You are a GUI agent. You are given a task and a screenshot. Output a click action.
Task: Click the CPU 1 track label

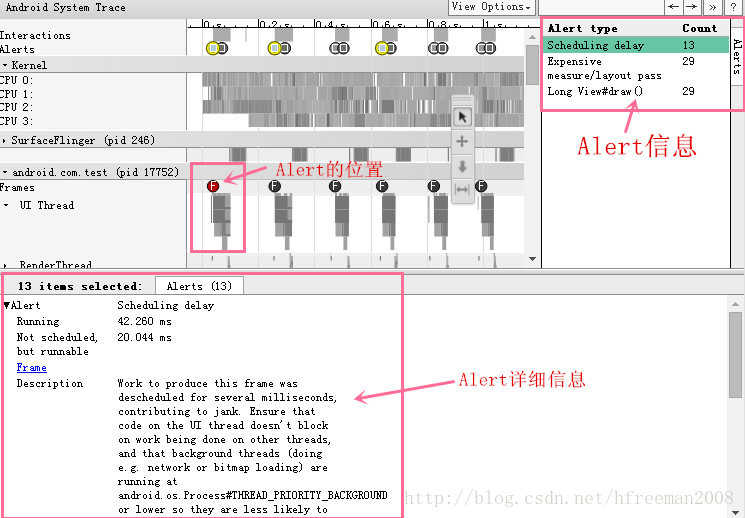17,94
